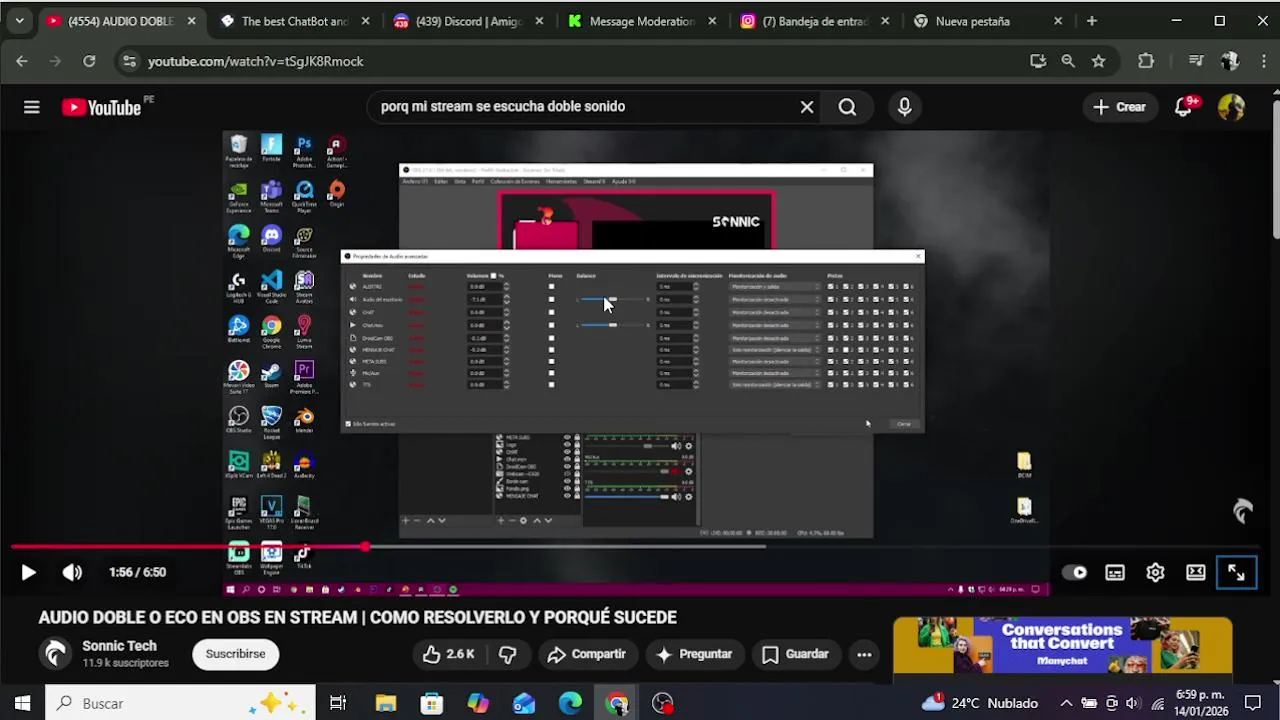
Task: Open the zoom level magnifier icon
Action: click(x=1068, y=61)
